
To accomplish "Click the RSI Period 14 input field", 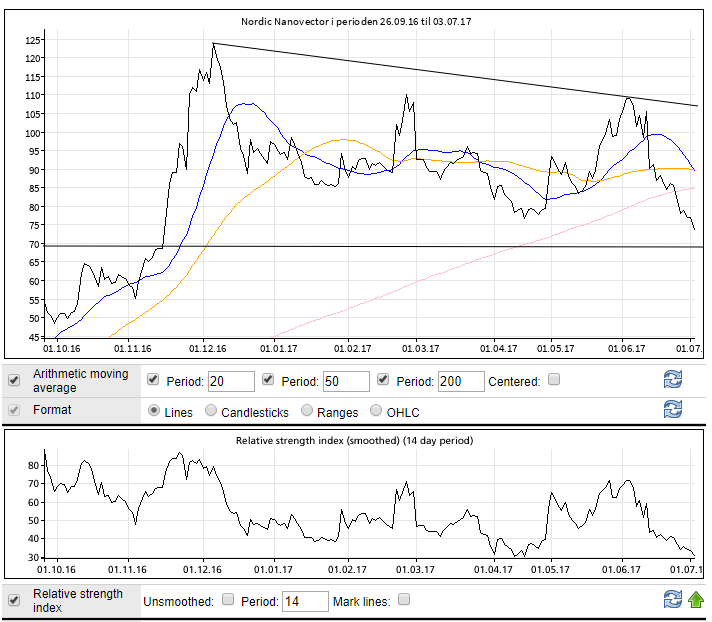I will click(305, 602).
